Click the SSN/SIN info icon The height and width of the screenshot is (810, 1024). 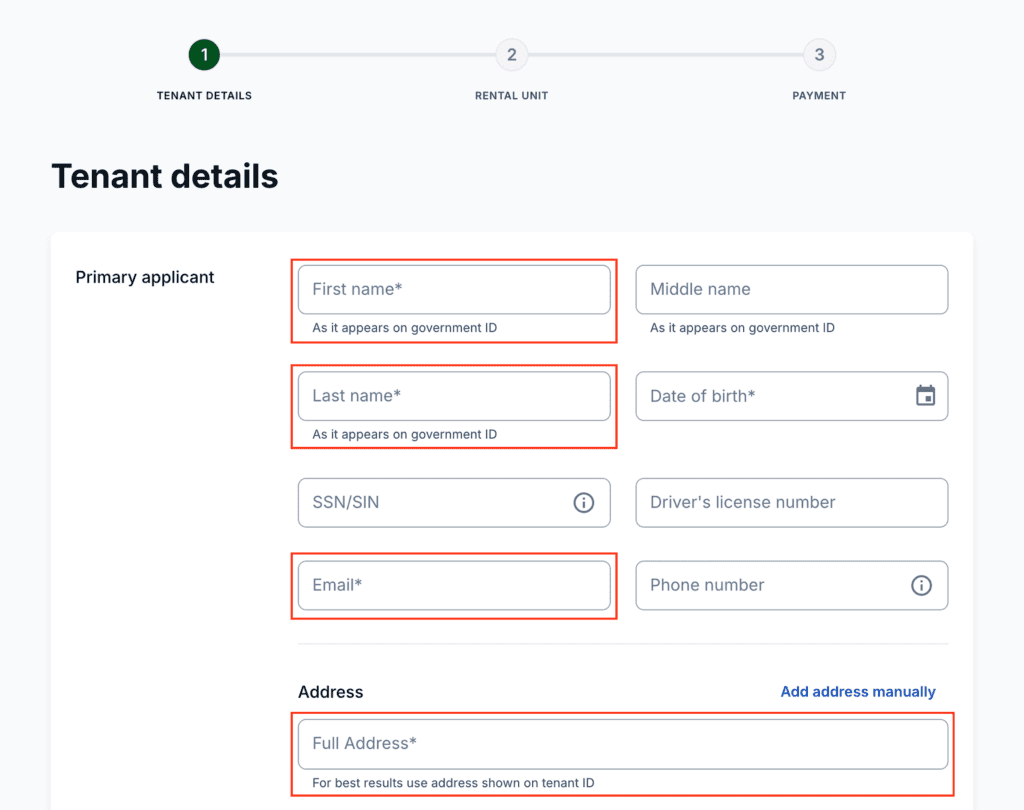[583, 503]
